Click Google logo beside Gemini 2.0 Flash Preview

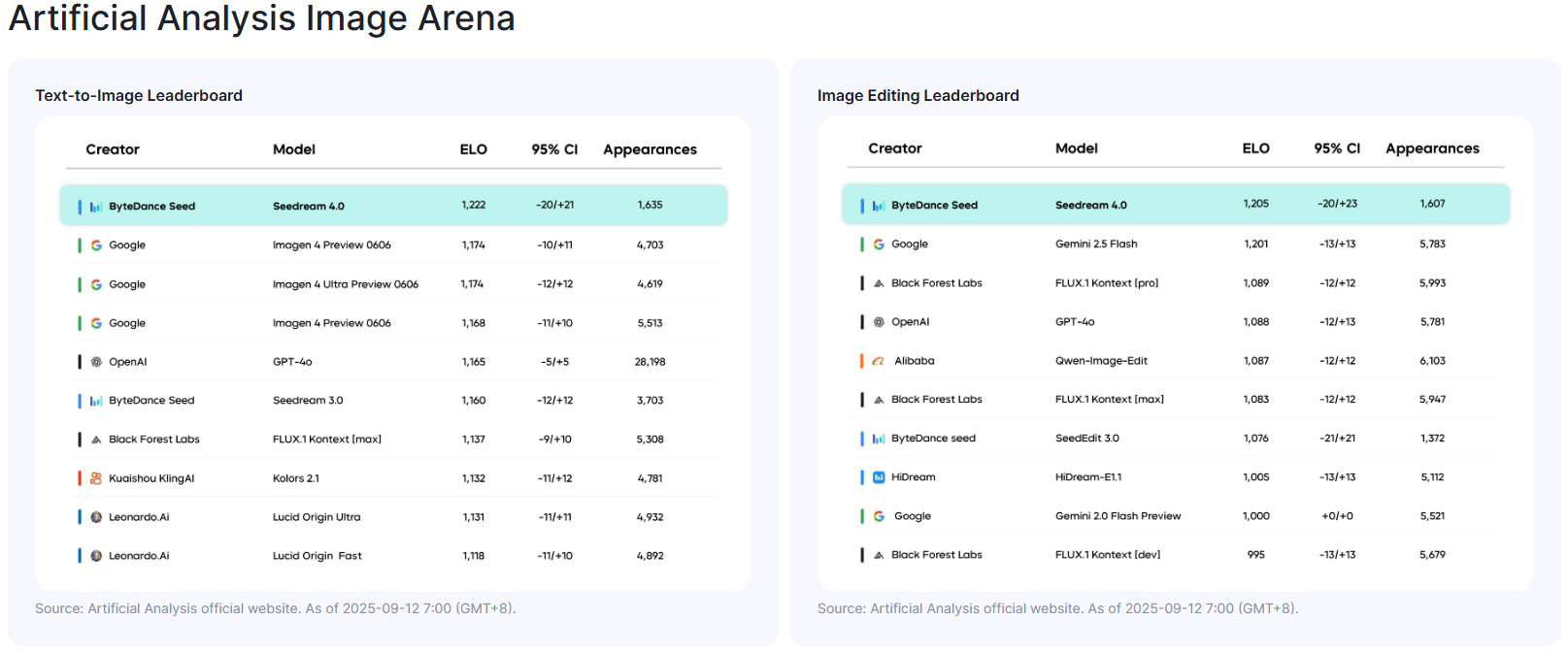click(879, 516)
